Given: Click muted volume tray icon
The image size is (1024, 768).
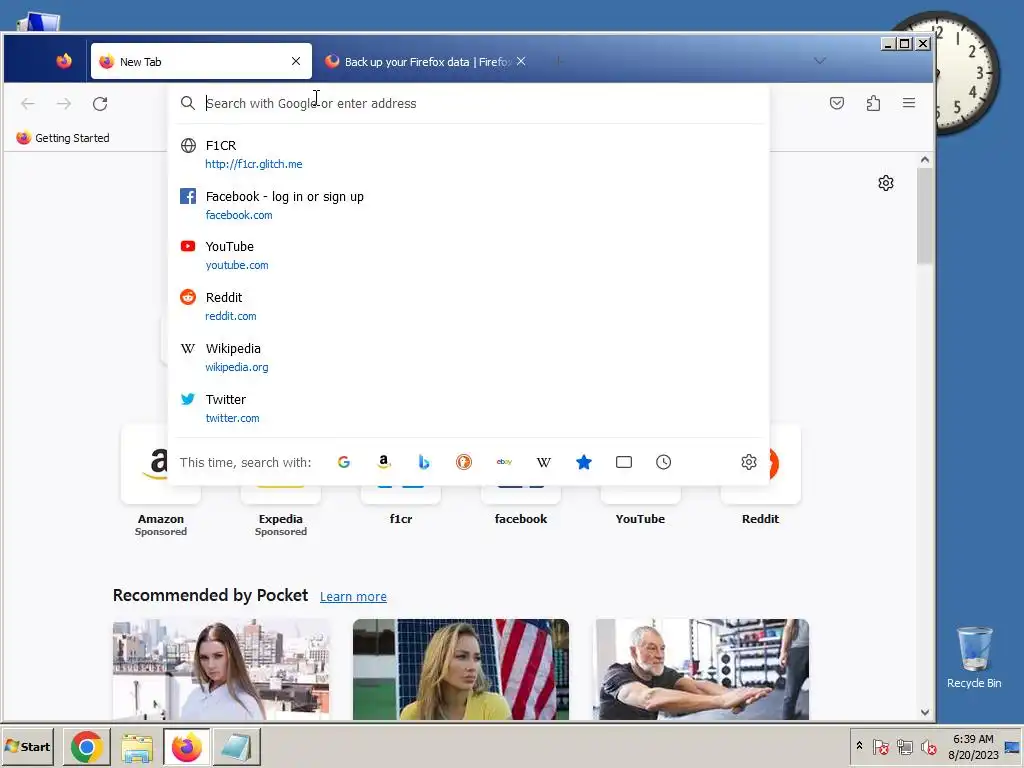Looking at the screenshot, I should click(x=928, y=746).
